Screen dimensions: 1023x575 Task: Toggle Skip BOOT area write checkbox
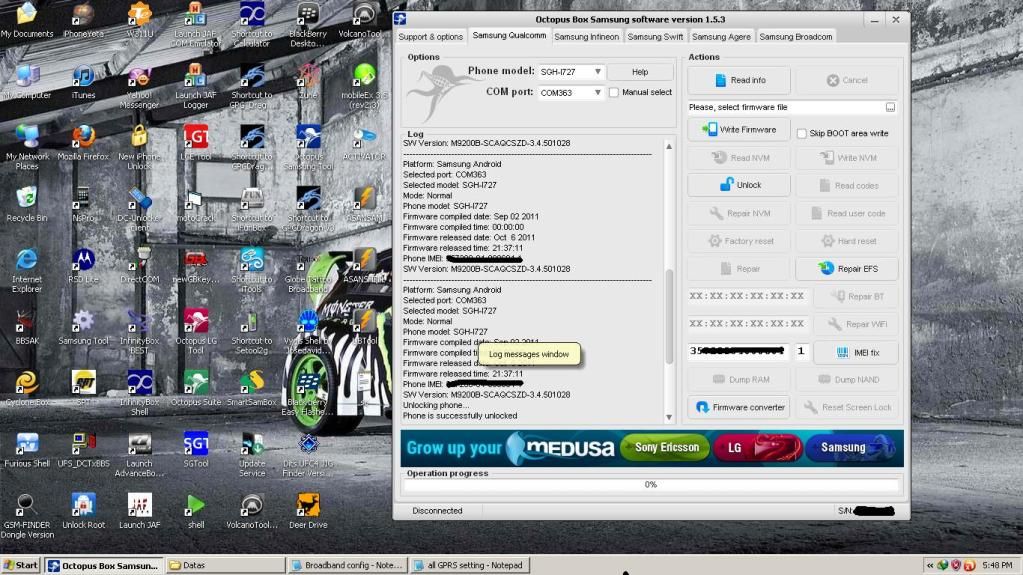click(802, 134)
